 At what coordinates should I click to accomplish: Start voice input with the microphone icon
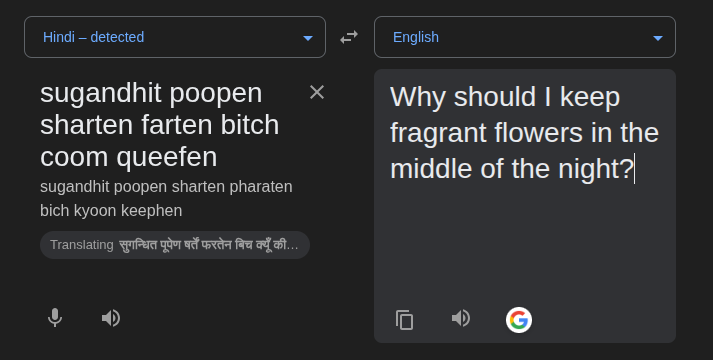[x=55, y=318]
